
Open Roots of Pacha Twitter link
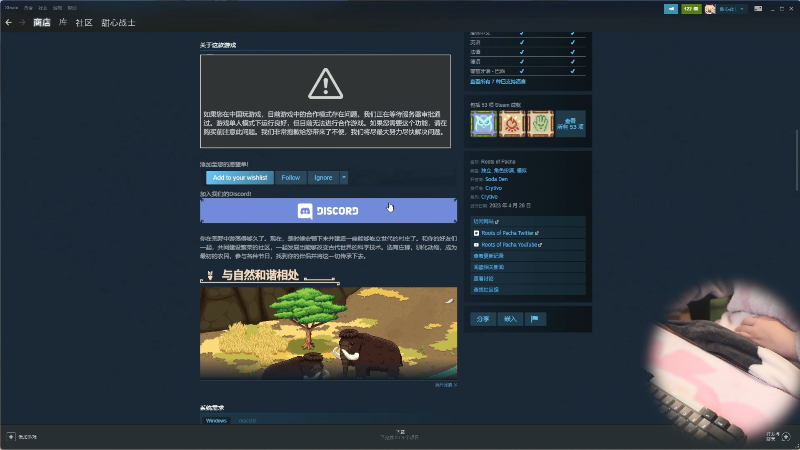pyautogui.click(x=528, y=233)
